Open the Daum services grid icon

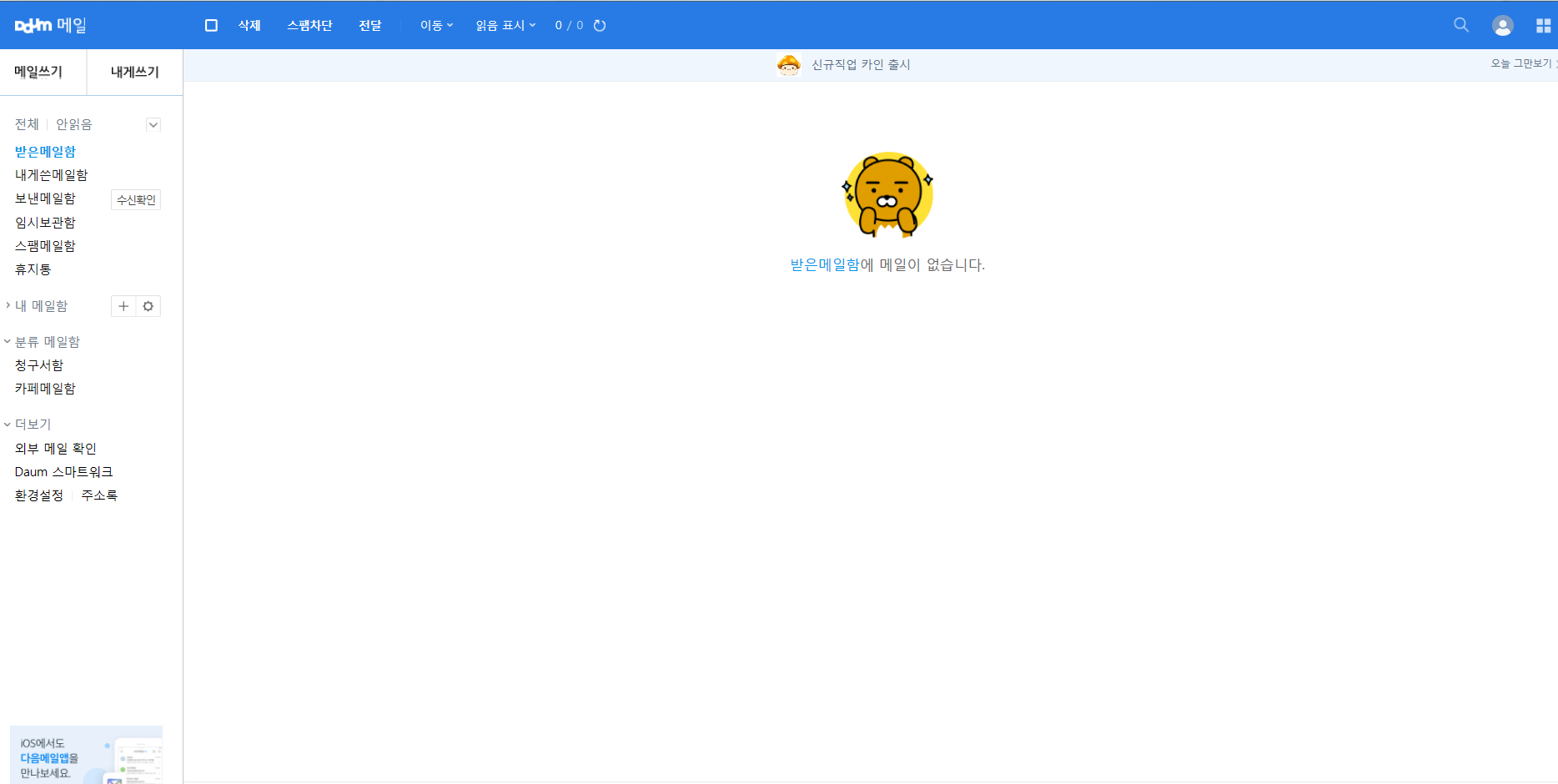[1544, 26]
